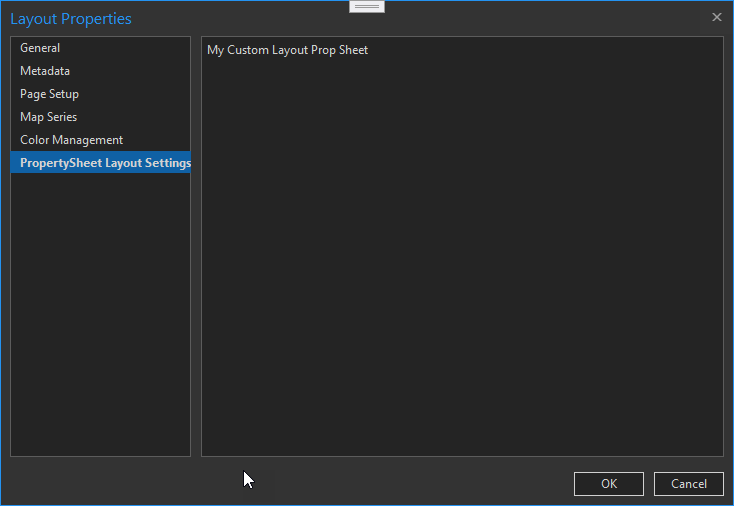
Task: Click blank space right of the General entry
Action: [x=130, y=48]
